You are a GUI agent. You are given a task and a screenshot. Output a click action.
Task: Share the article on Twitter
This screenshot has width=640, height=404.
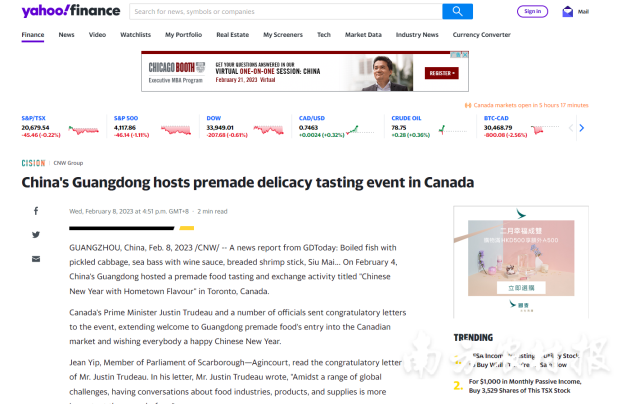click(36, 235)
